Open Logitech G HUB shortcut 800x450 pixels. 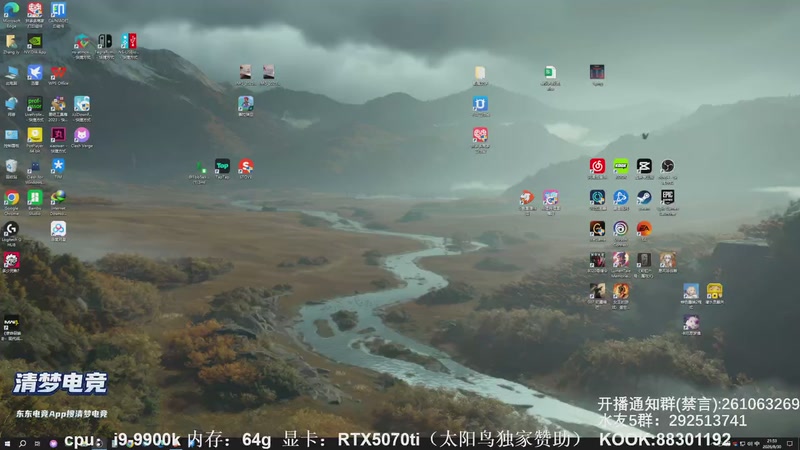(x=11, y=229)
